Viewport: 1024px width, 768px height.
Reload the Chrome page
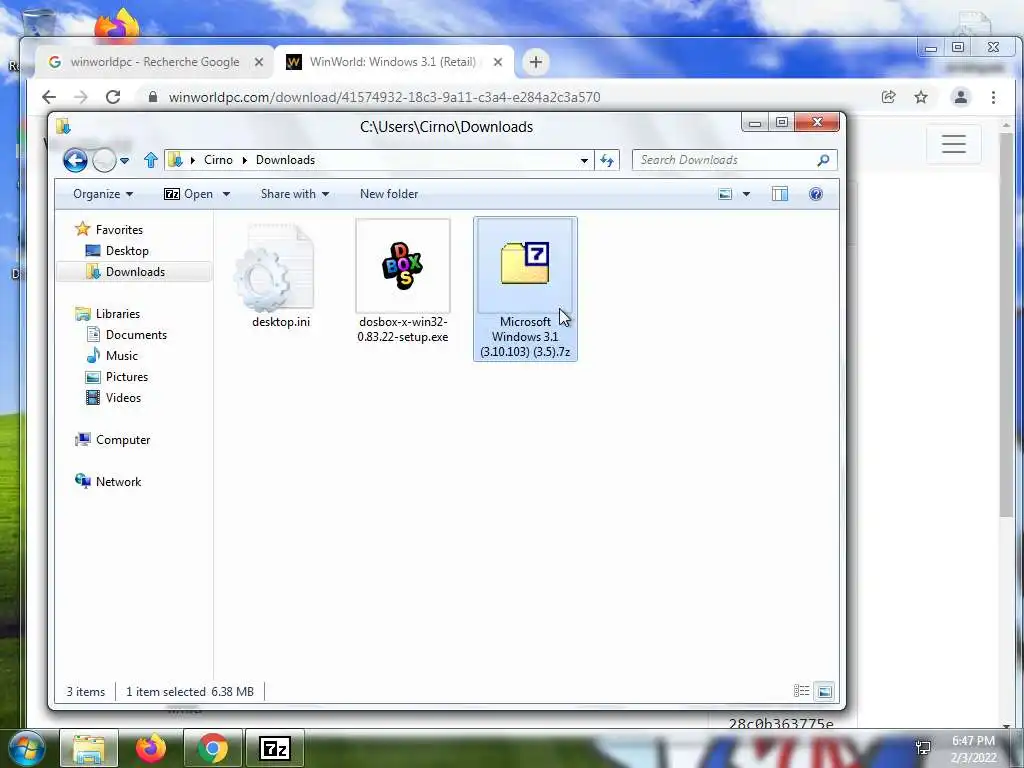tap(113, 97)
